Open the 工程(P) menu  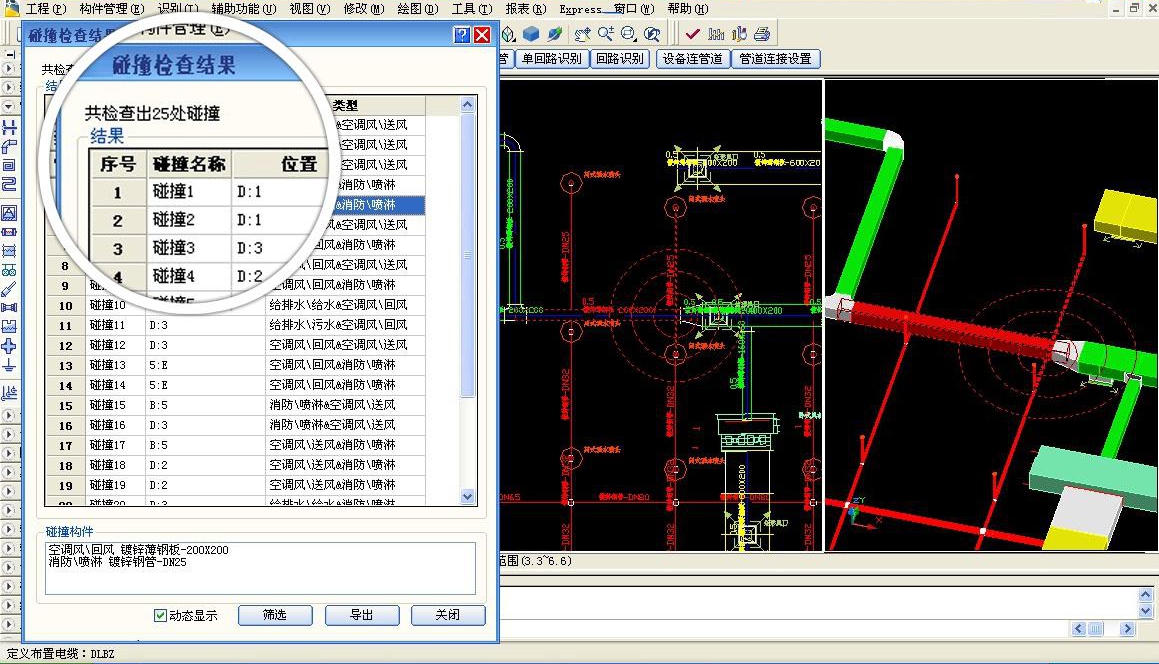(x=46, y=9)
